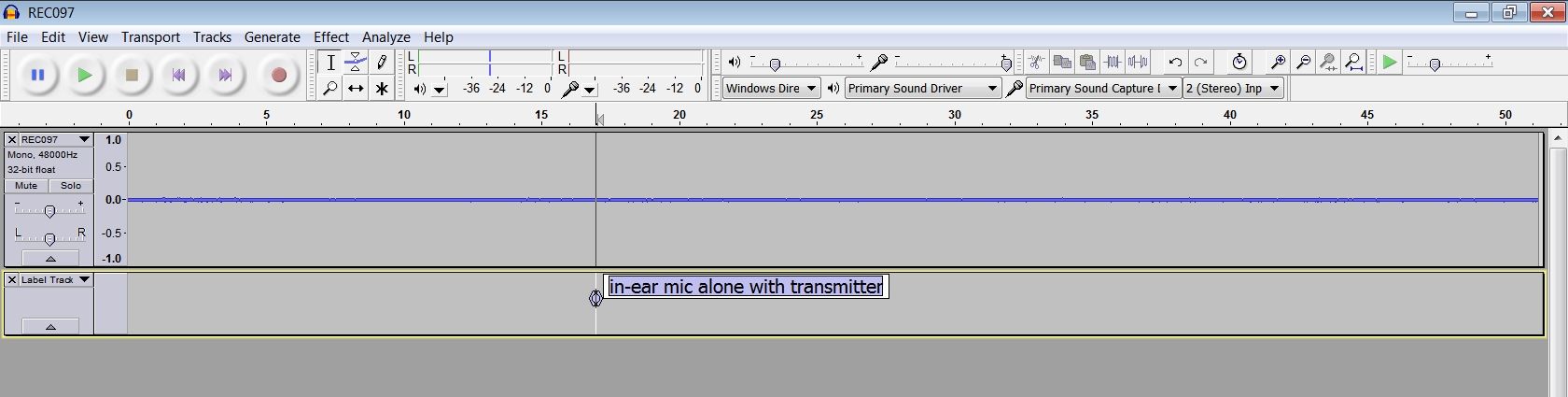
Task: Mute the REC097 track
Action: tap(26, 186)
